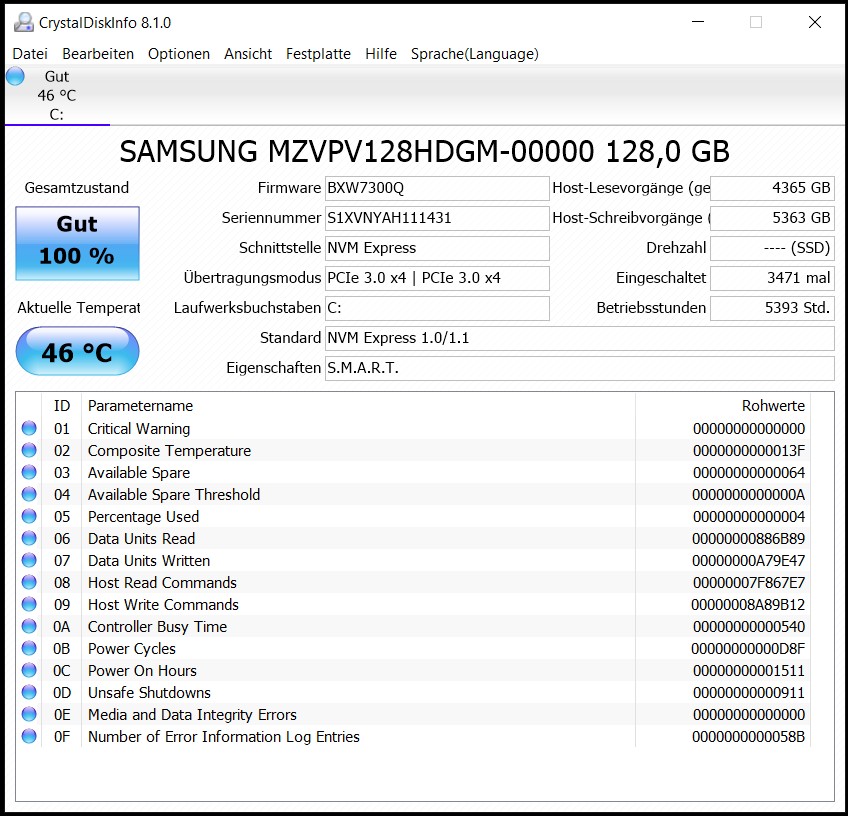The width and height of the screenshot is (848, 816).
Task: Open the Ansicht menu
Action: pos(248,54)
